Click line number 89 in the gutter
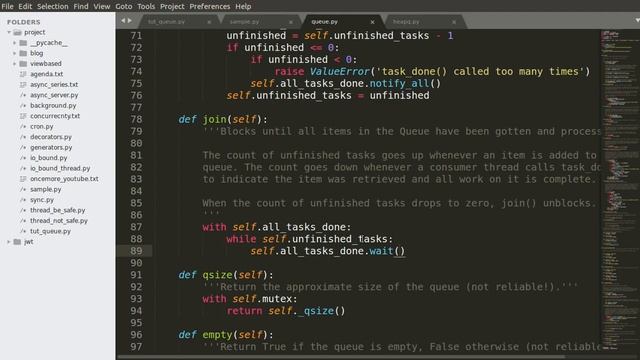Image resolution: width=640 pixels, height=360 pixels. click(x=136, y=251)
